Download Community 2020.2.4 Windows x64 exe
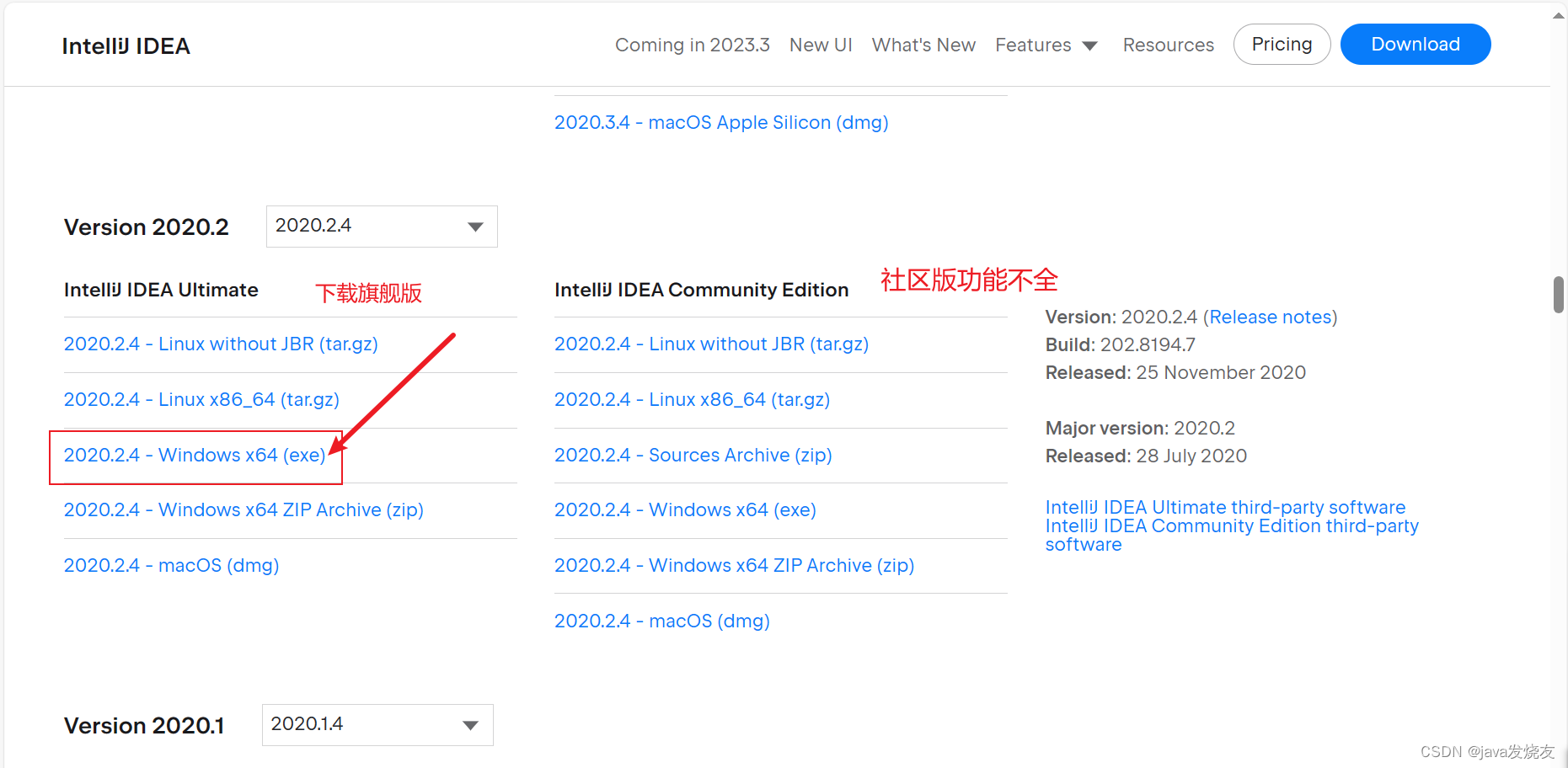 click(x=685, y=509)
